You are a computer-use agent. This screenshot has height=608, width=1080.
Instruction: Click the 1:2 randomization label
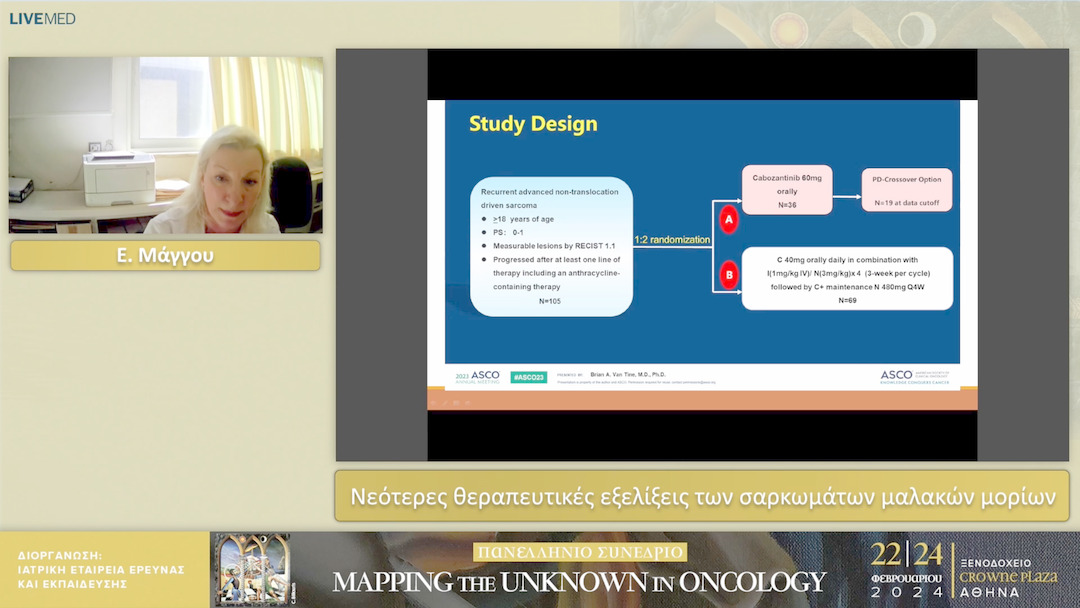[x=673, y=240]
